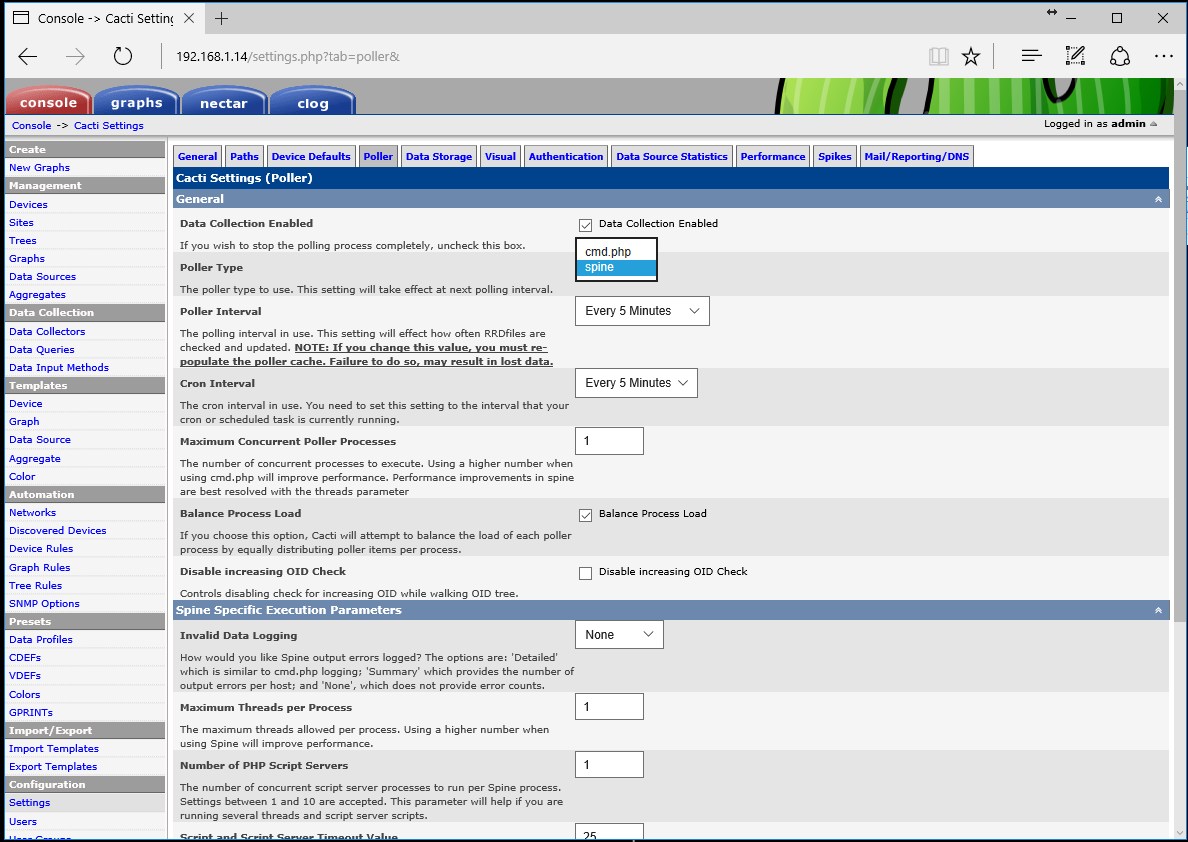Open the Device Defaults settings tab
This screenshot has width=1188, height=842.
[x=311, y=156]
